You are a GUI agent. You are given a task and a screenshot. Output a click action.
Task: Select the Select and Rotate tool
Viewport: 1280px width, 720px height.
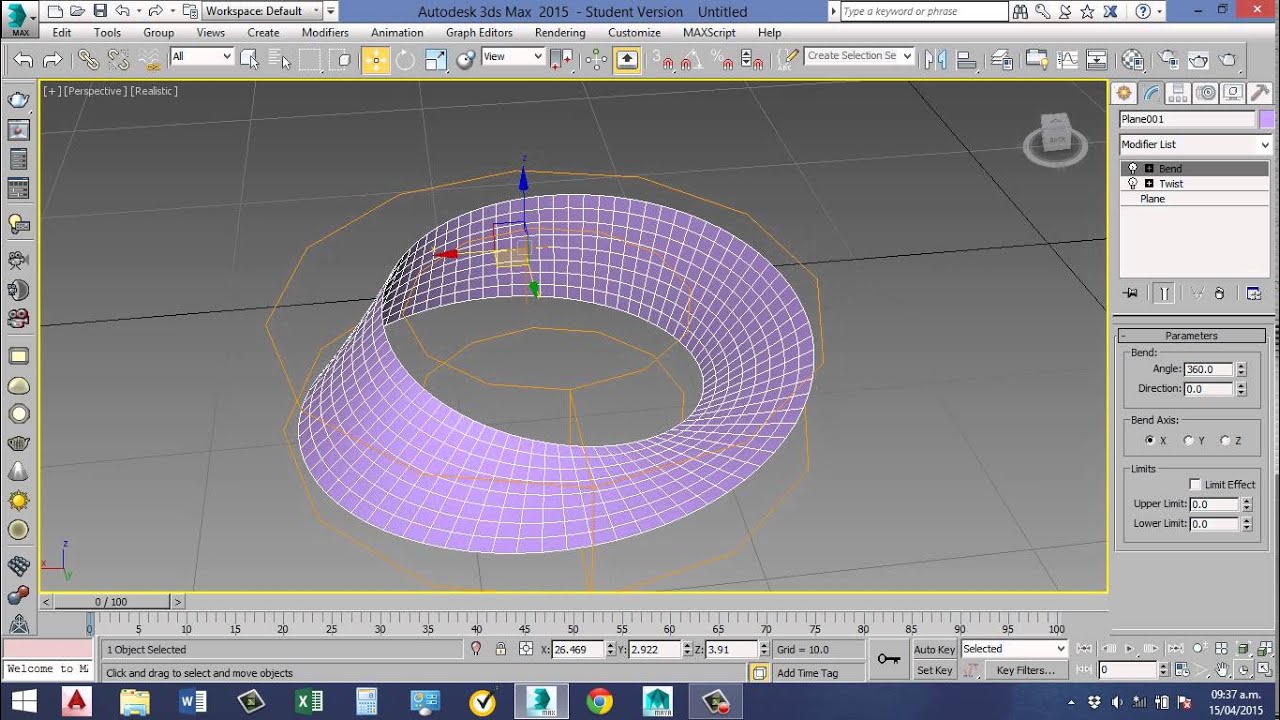point(405,60)
